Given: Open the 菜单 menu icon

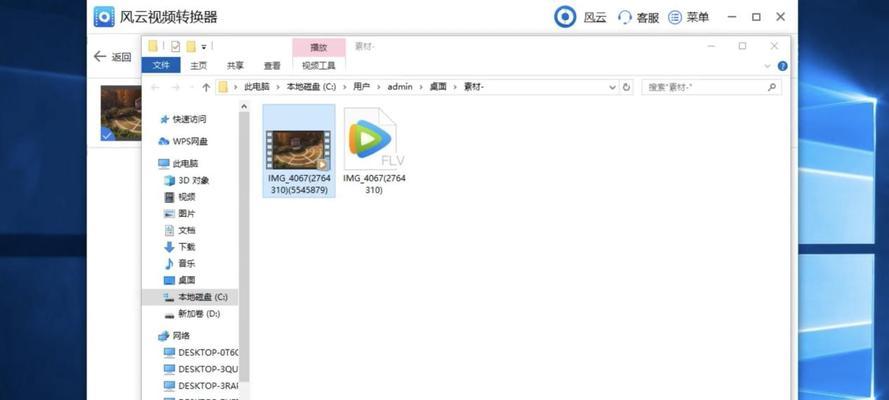Looking at the screenshot, I should [x=675, y=18].
